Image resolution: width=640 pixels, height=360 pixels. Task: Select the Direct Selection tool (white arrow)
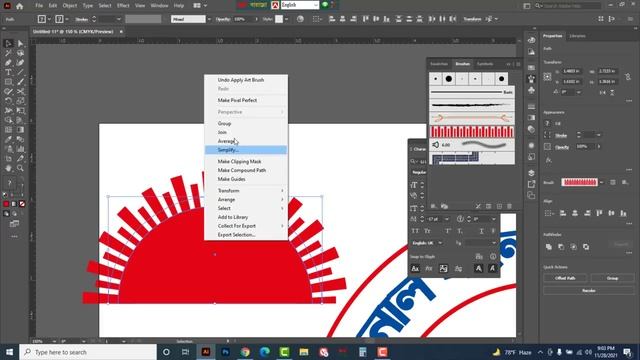pos(20,43)
